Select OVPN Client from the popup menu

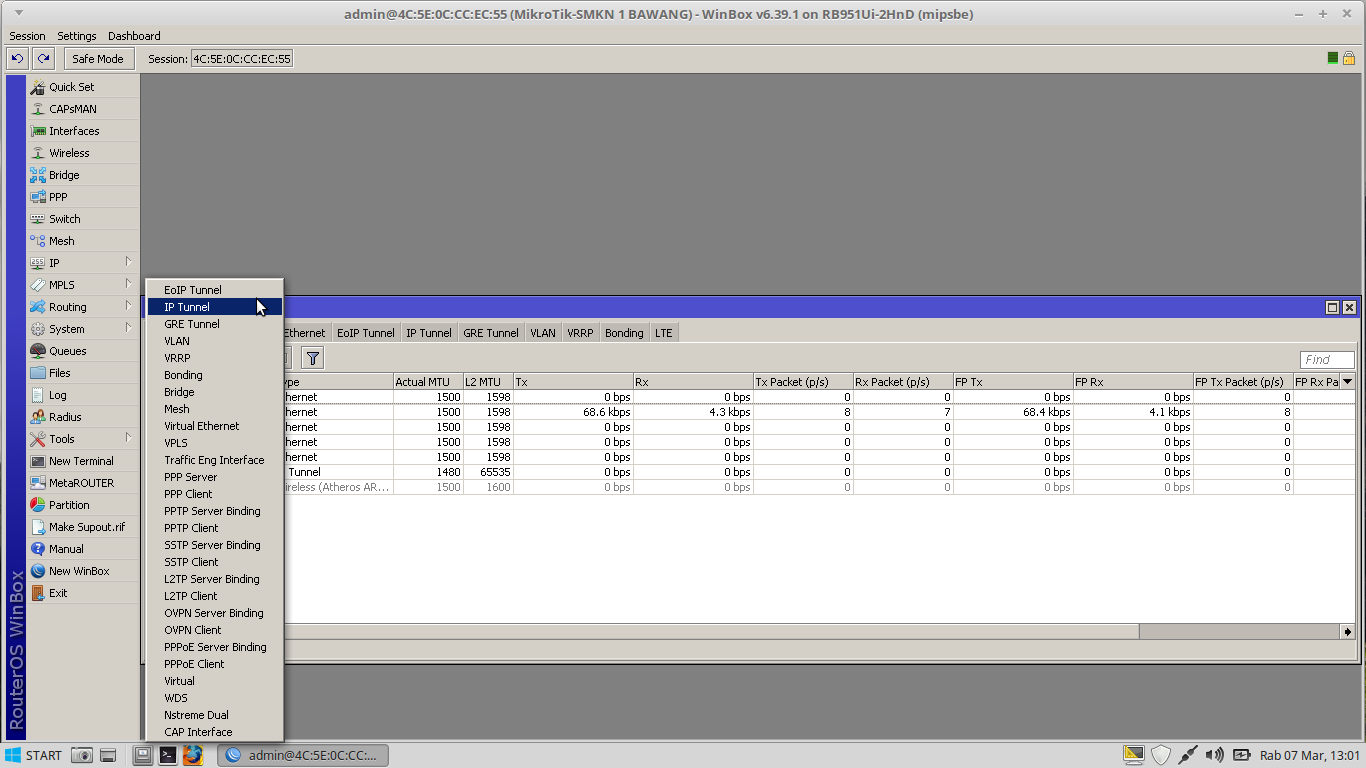tap(214, 630)
